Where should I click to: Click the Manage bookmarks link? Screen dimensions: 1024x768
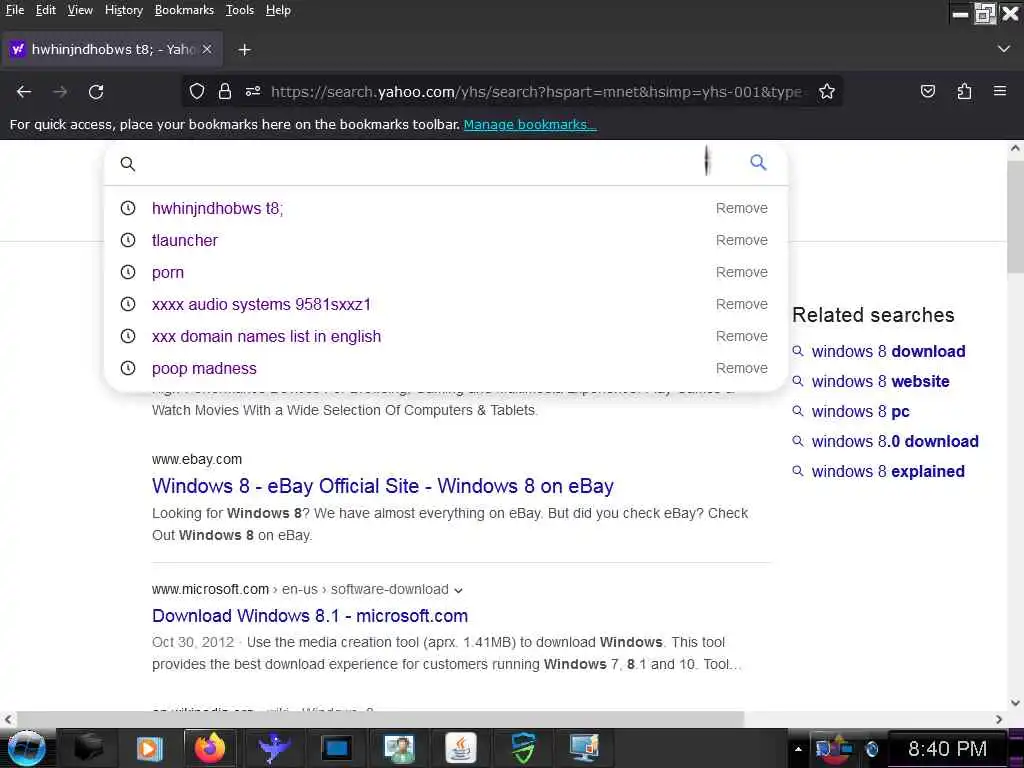pyautogui.click(x=530, y=124)
